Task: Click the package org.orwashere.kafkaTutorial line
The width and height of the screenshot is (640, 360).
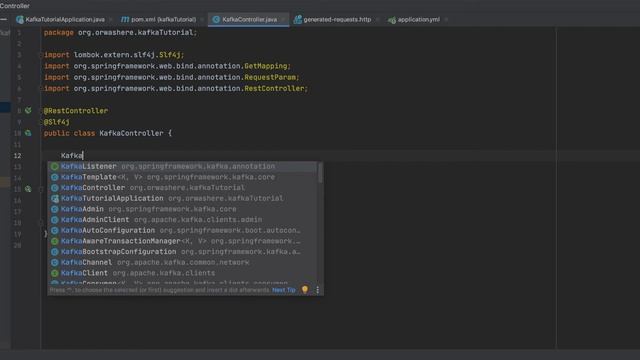Action: coord(120,33)
